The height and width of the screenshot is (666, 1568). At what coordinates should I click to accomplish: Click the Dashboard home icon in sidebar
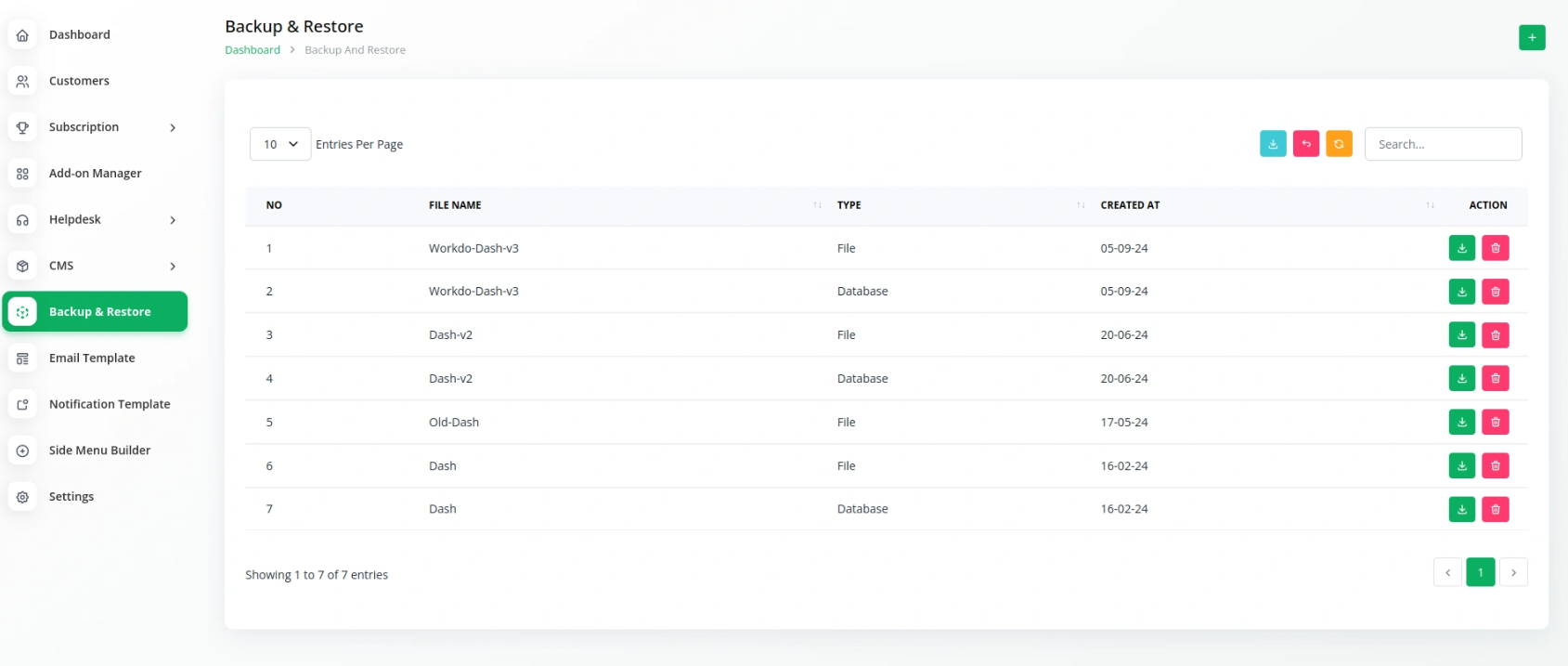point(22,35)
